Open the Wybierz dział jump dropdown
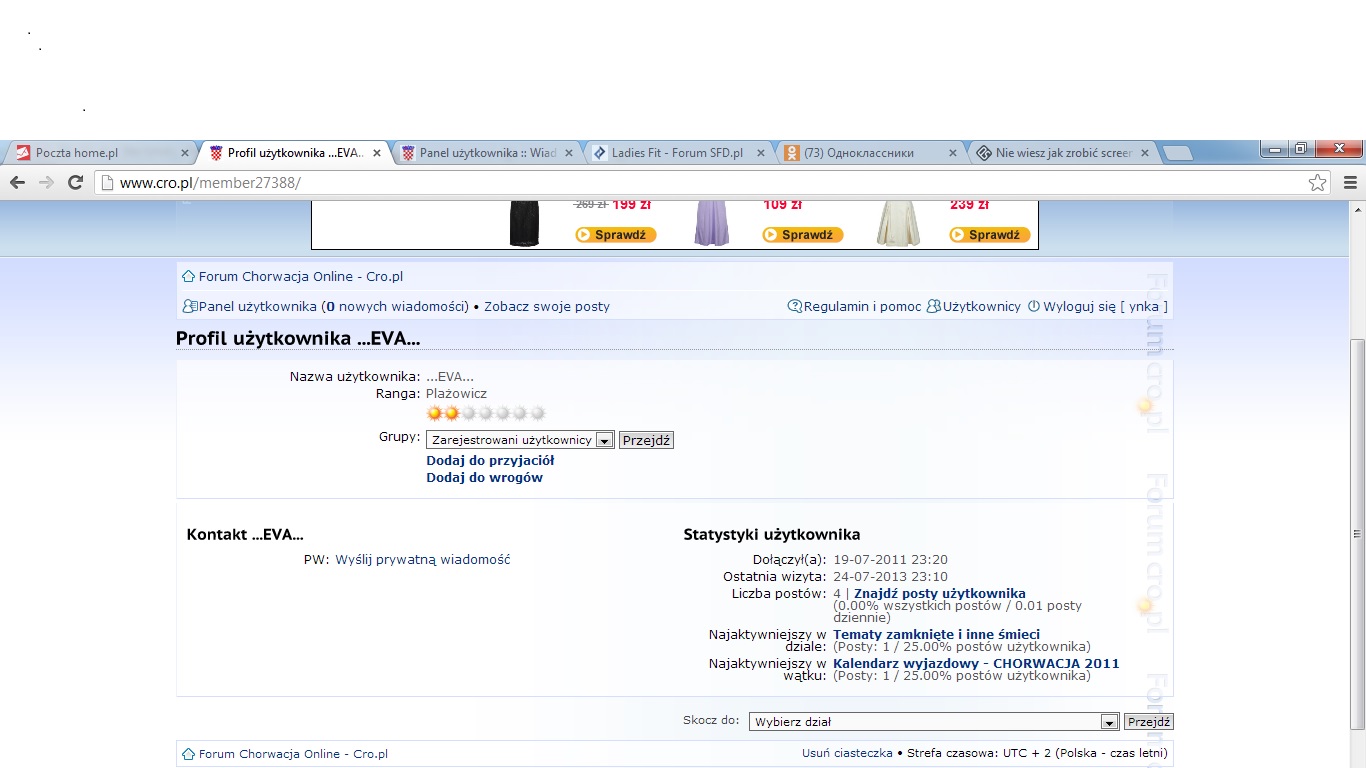 tap(1108, 722)
